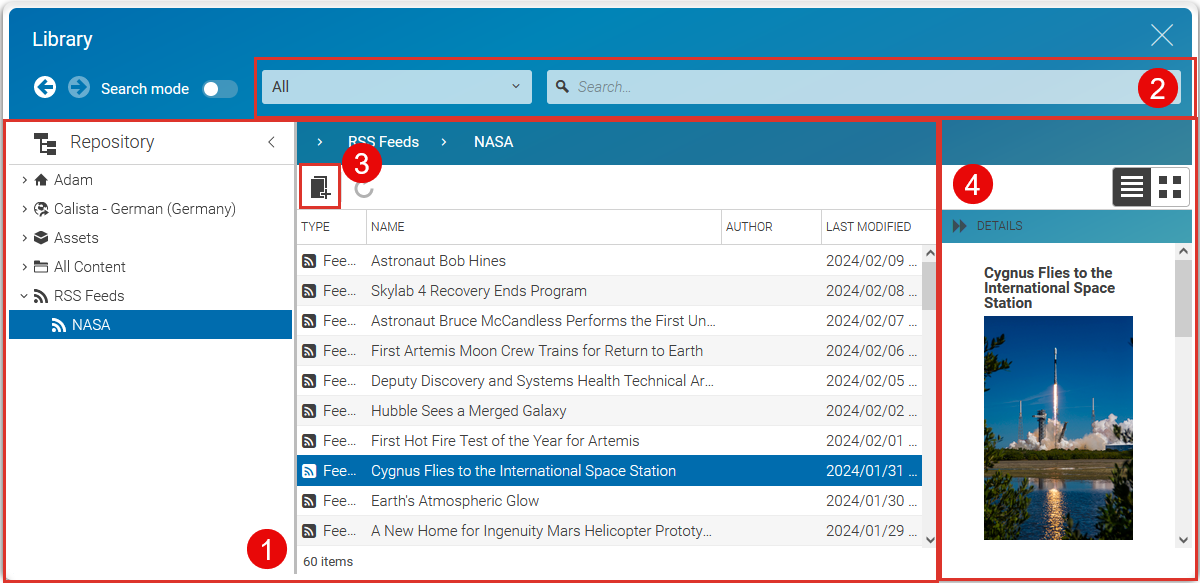Open the All filter dropdown

pos(396,86)
